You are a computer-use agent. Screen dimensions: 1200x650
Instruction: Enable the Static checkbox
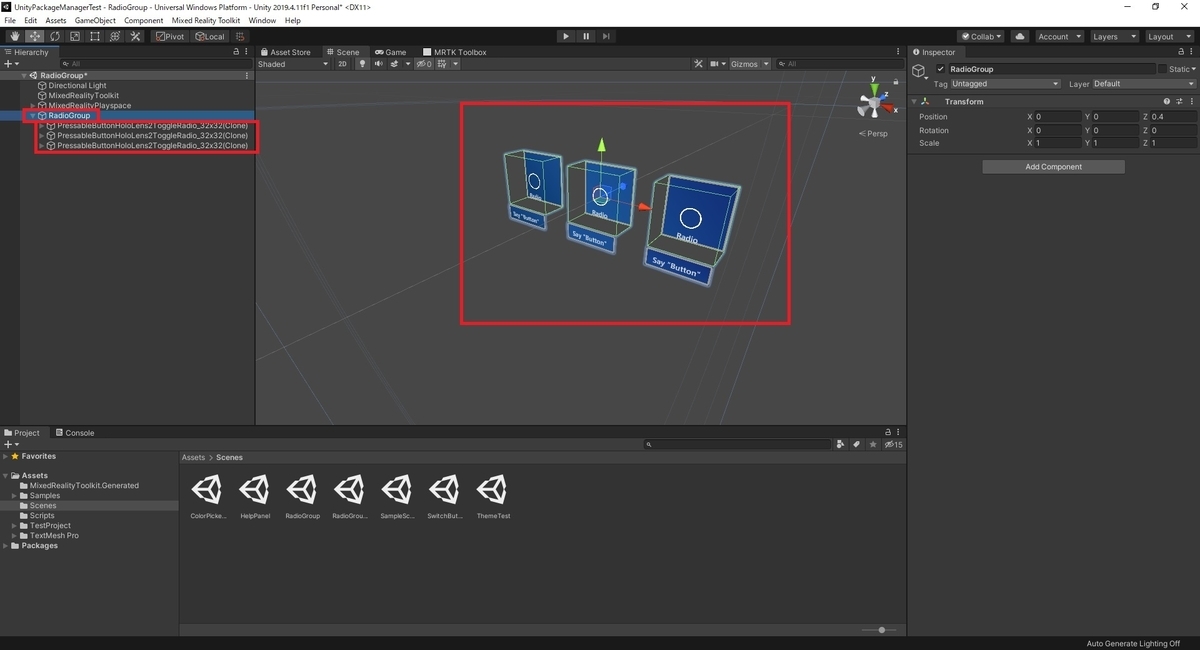1163,69
